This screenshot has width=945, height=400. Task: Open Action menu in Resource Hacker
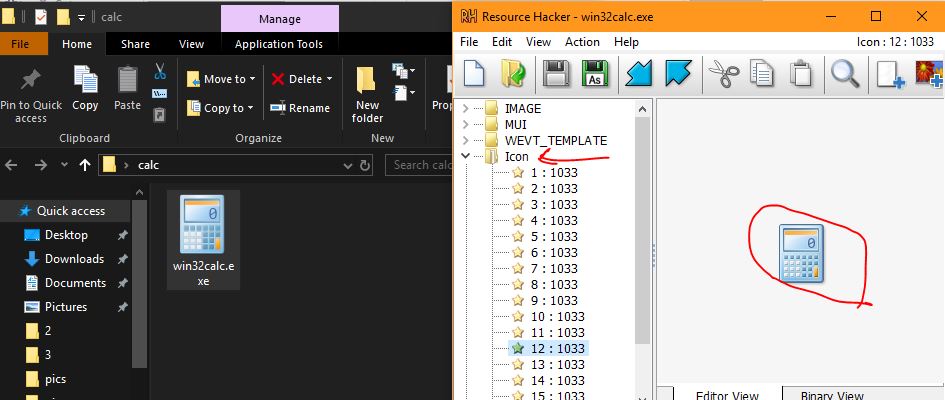(582, 42)
